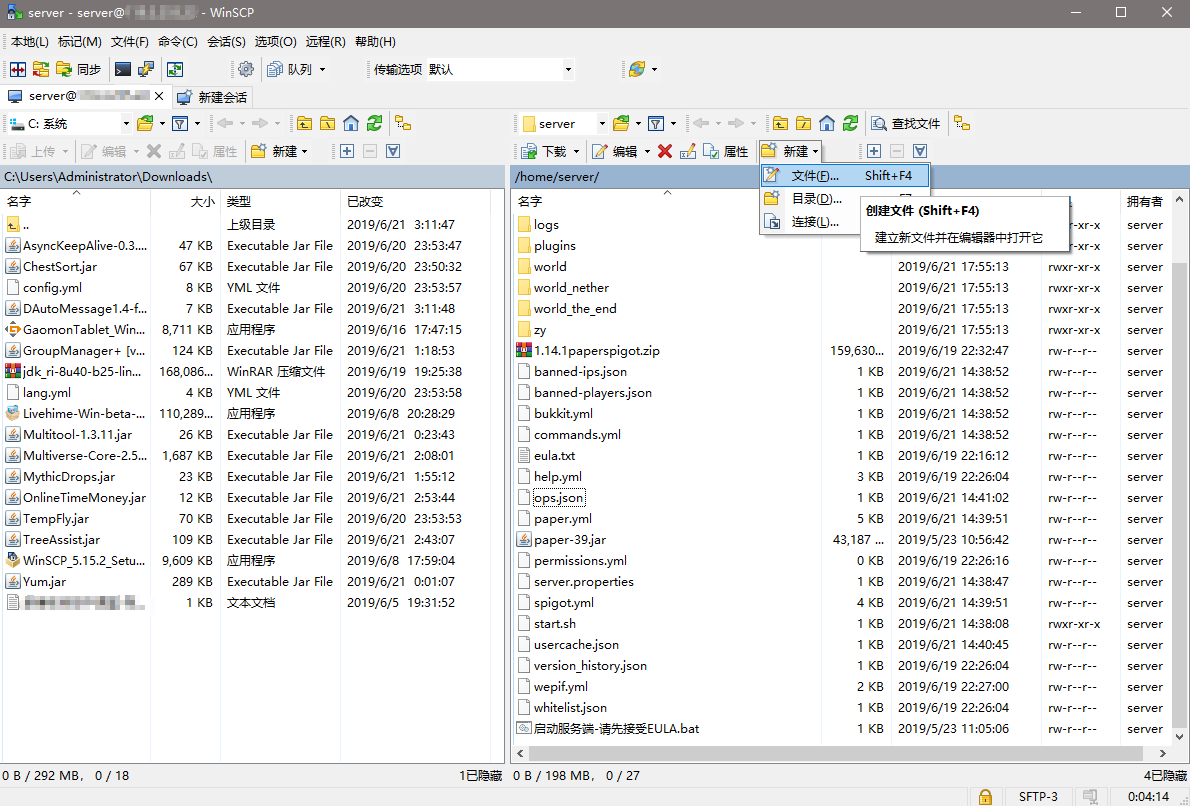The height and width of the screenshot is (806, 1190).
Task: Go to the remote home directory icon
Action: pos(827,124)
